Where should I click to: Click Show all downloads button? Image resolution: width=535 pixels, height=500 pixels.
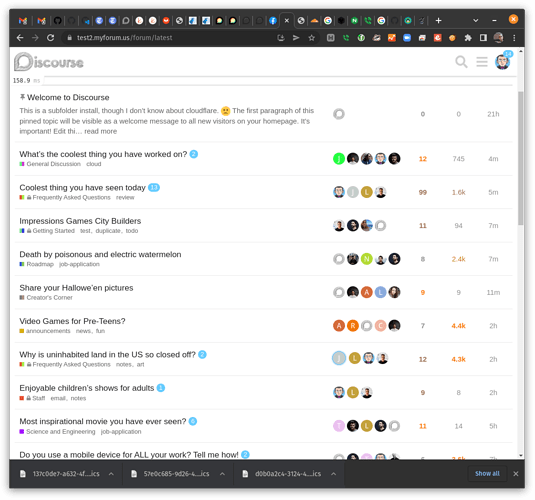pos(487,474)
